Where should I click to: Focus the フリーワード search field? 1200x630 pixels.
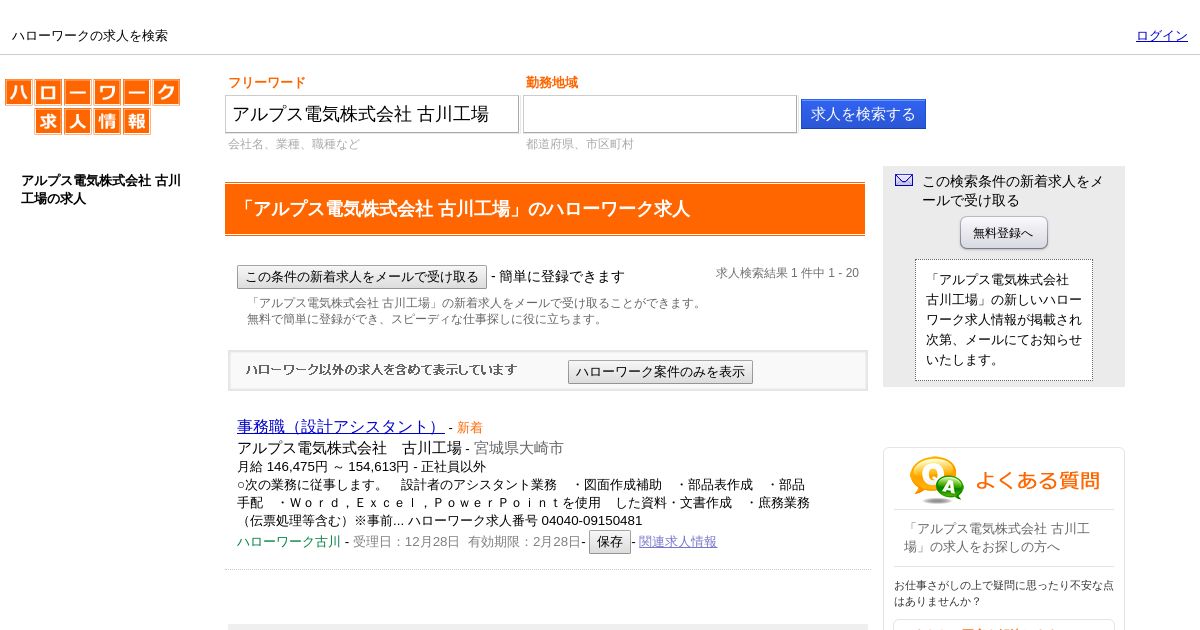[372, 114]
